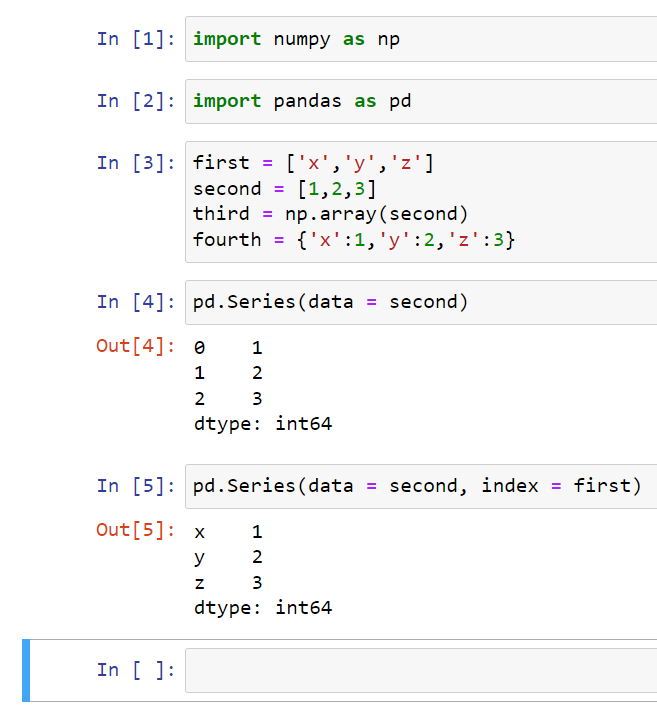Click the In [2]: prompt label

tap(135, 101)
